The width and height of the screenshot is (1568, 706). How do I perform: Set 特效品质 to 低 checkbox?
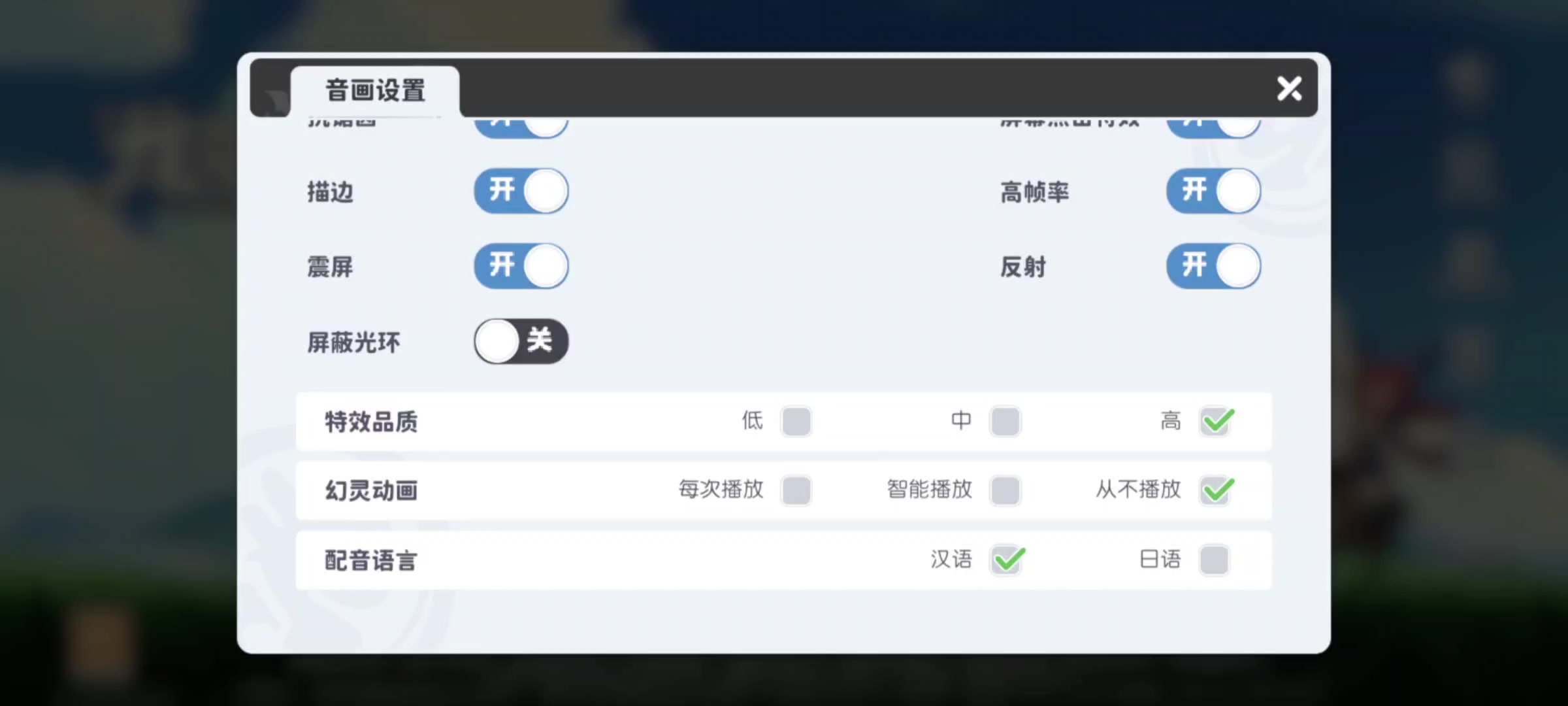coord(796,421)
